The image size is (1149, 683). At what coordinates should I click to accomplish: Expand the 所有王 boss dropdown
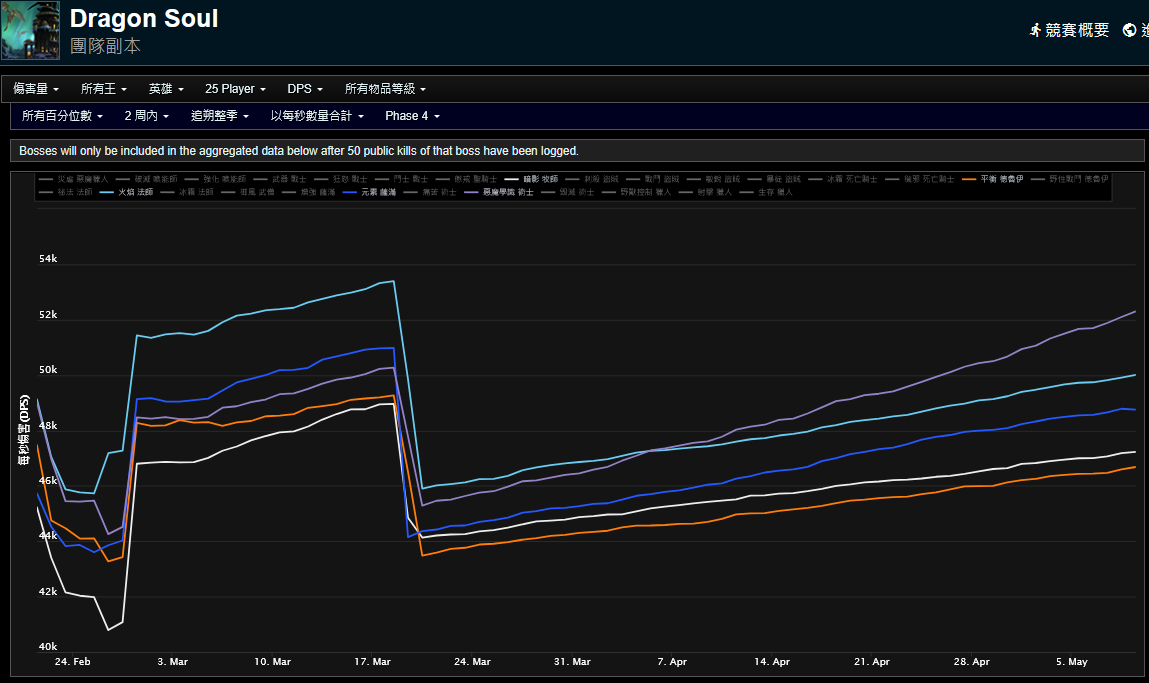(104, 89)
